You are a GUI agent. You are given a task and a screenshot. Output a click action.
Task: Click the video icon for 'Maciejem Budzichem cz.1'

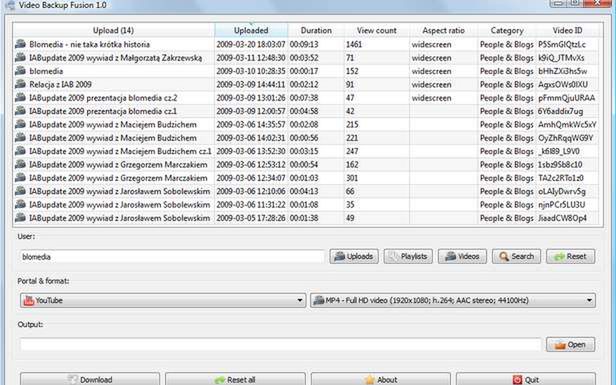(x=20, y=151)
